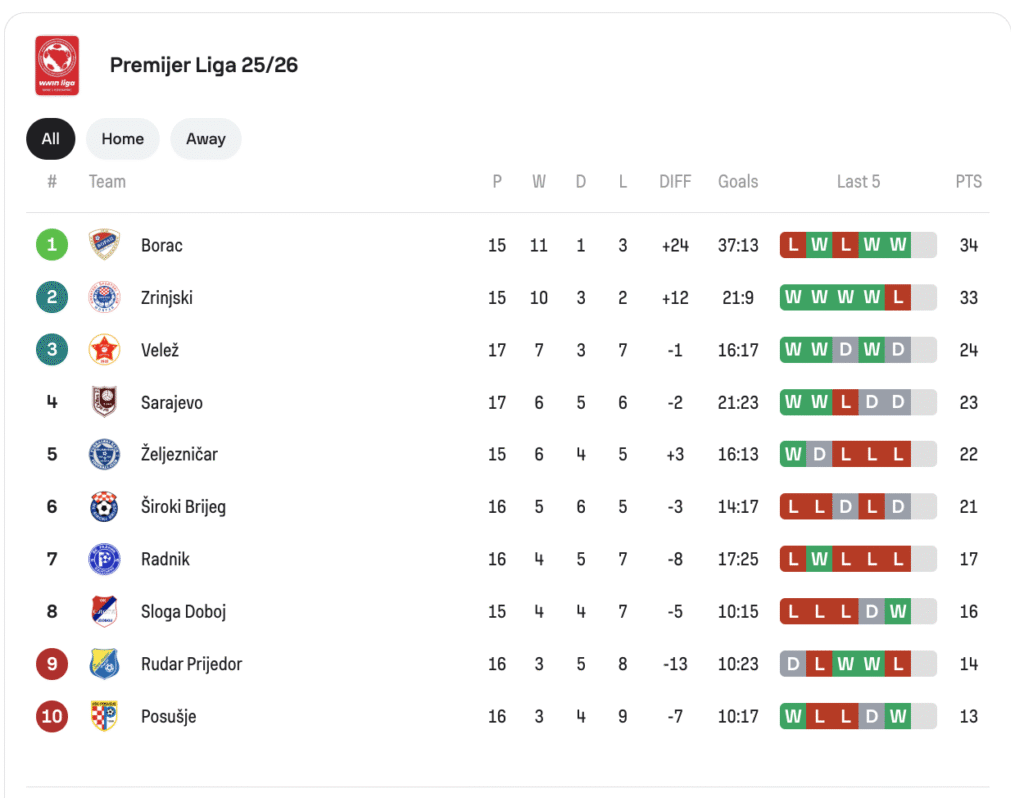Click the Last 5 column header

click(x=858, y=181)
